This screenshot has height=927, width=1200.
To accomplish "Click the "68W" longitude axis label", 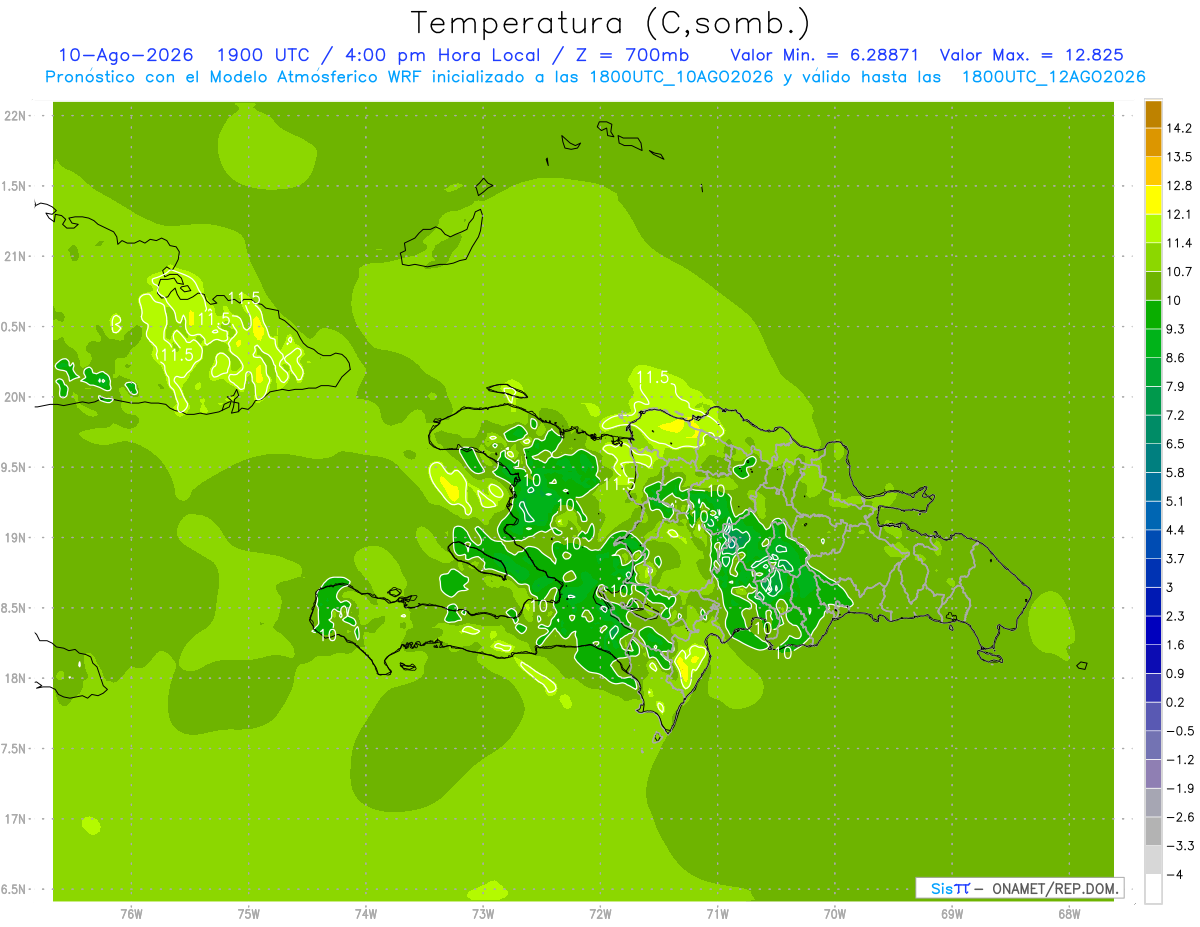I will [1069, 914].
